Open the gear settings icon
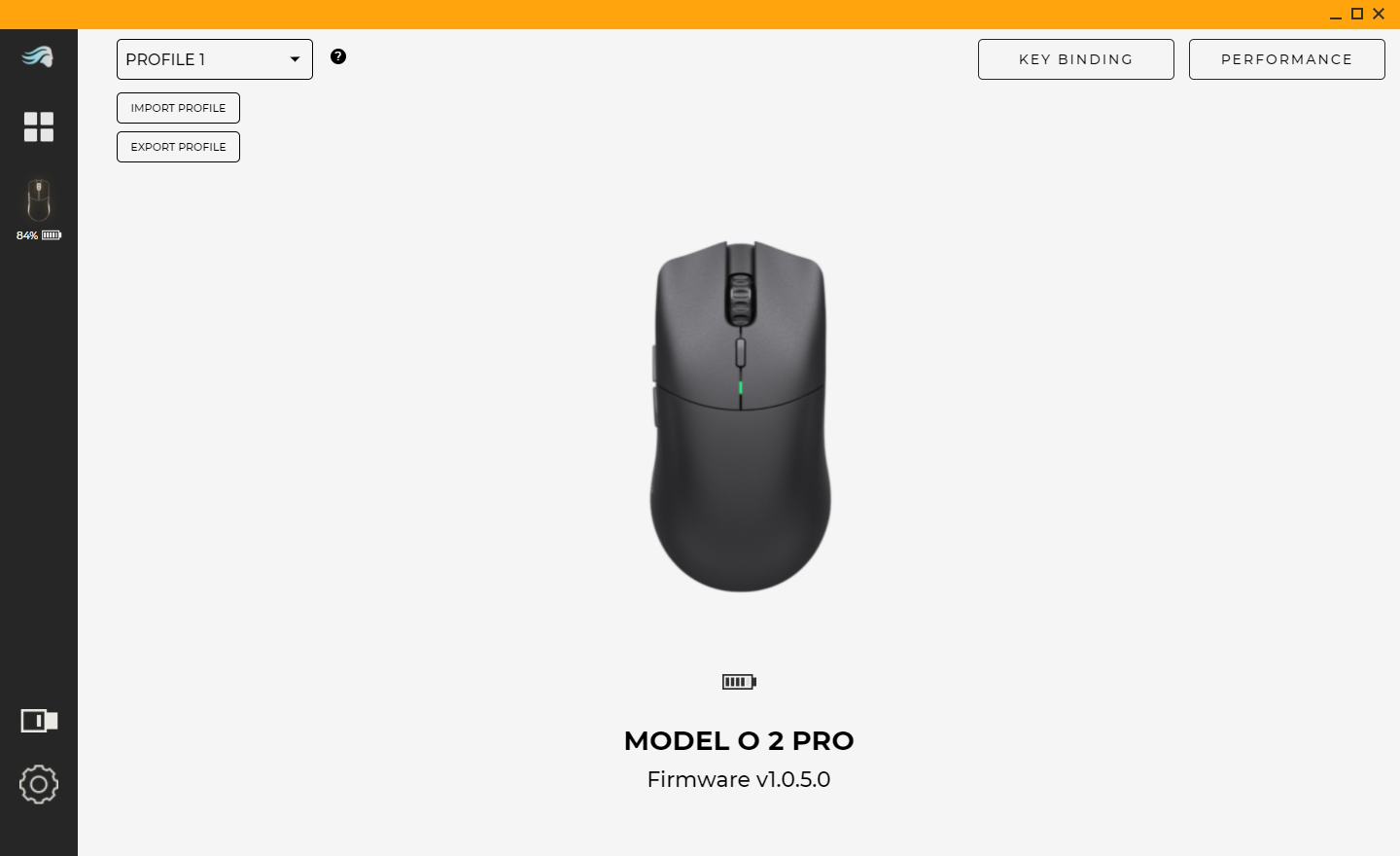1400x856 pixels. point(39,784)
